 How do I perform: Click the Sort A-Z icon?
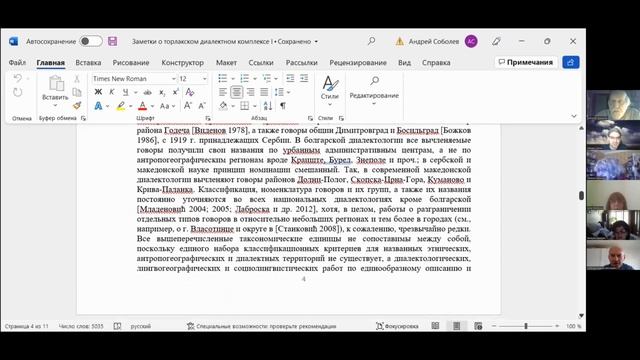[x=268, y=106]
